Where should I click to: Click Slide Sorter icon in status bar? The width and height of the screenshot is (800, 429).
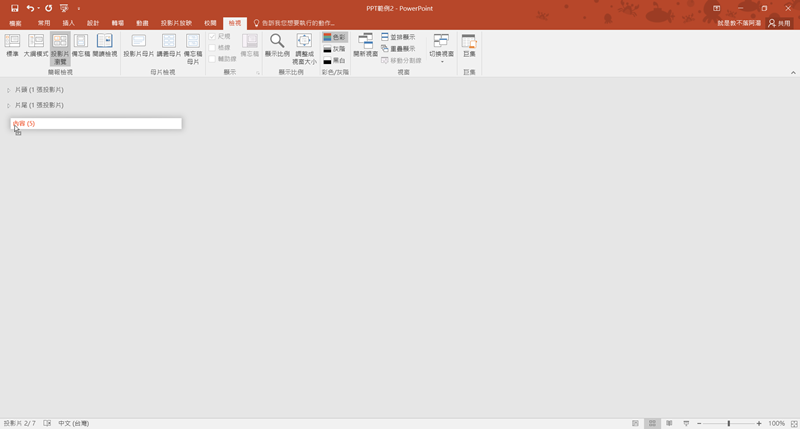click(x=652, y=423)
